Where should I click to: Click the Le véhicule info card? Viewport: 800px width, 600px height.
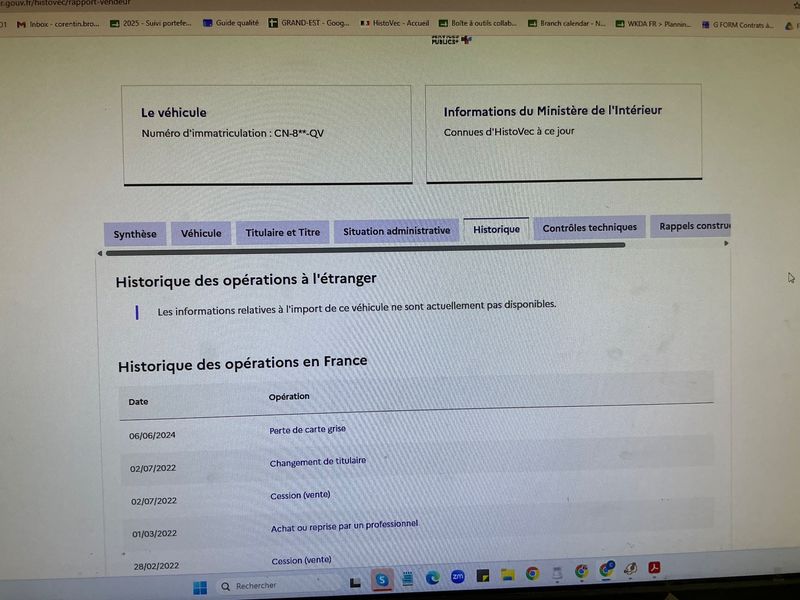[x=267, y=135]
